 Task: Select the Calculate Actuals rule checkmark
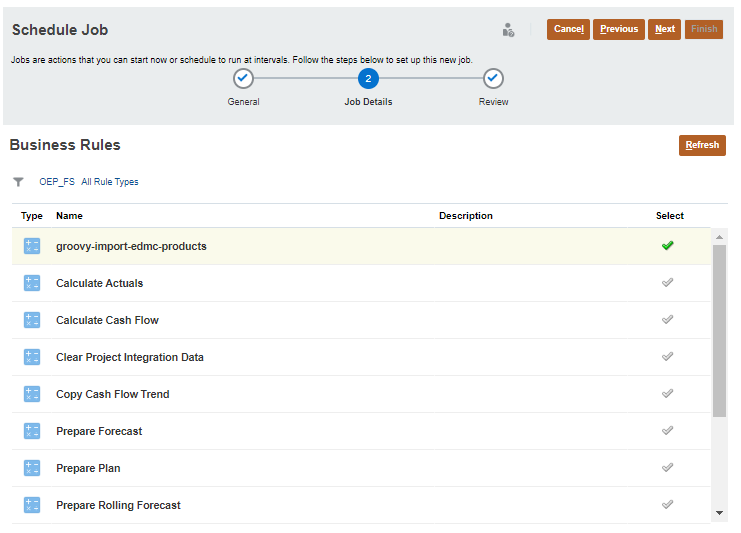[x=668, y=283]
